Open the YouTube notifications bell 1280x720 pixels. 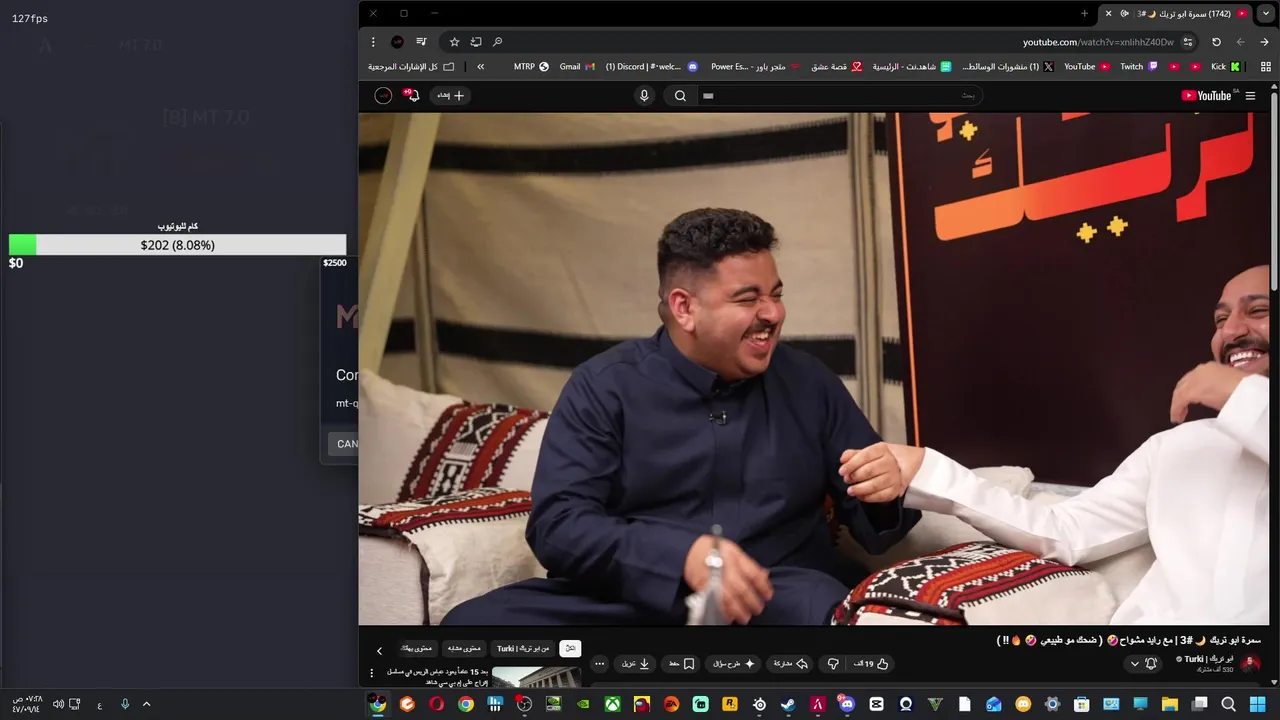click(412, 96)
